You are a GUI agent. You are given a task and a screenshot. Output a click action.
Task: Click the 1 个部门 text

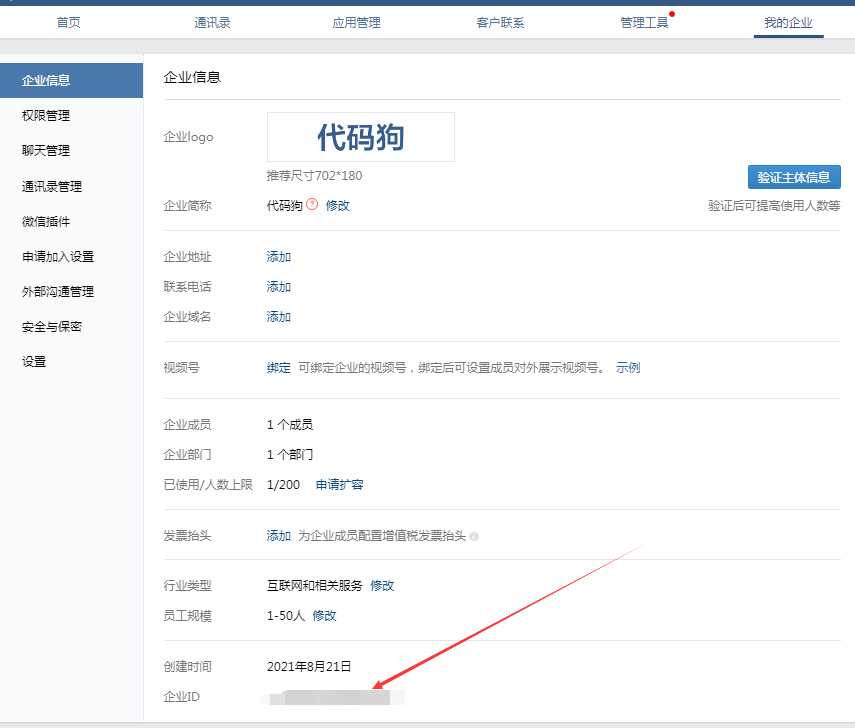pos(290,455)
